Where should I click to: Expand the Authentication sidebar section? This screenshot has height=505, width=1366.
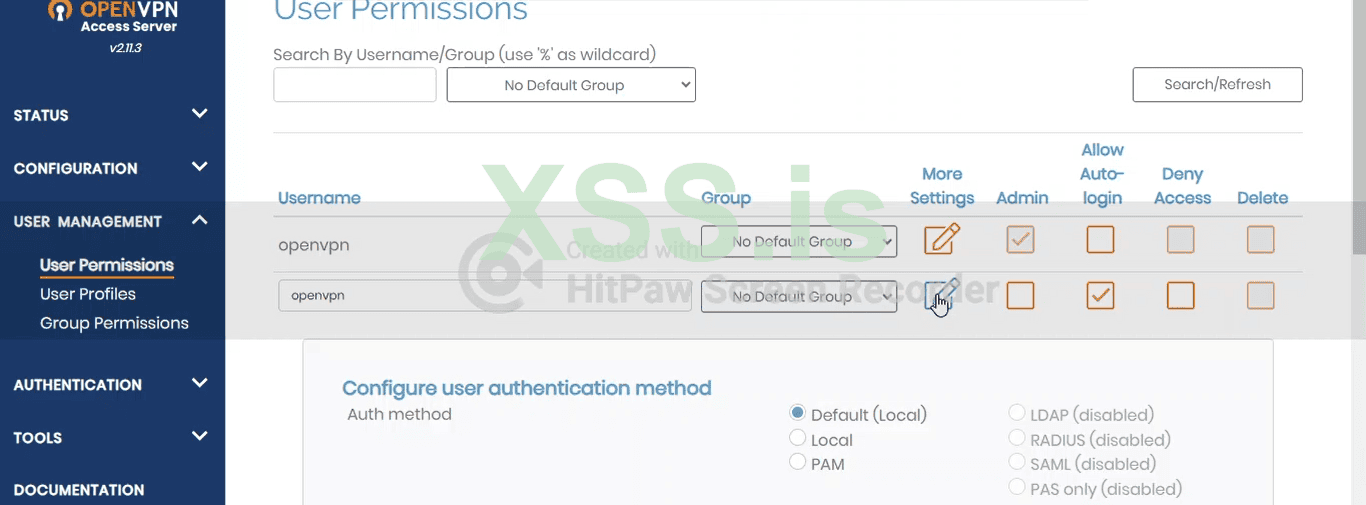tap(112, 384)
